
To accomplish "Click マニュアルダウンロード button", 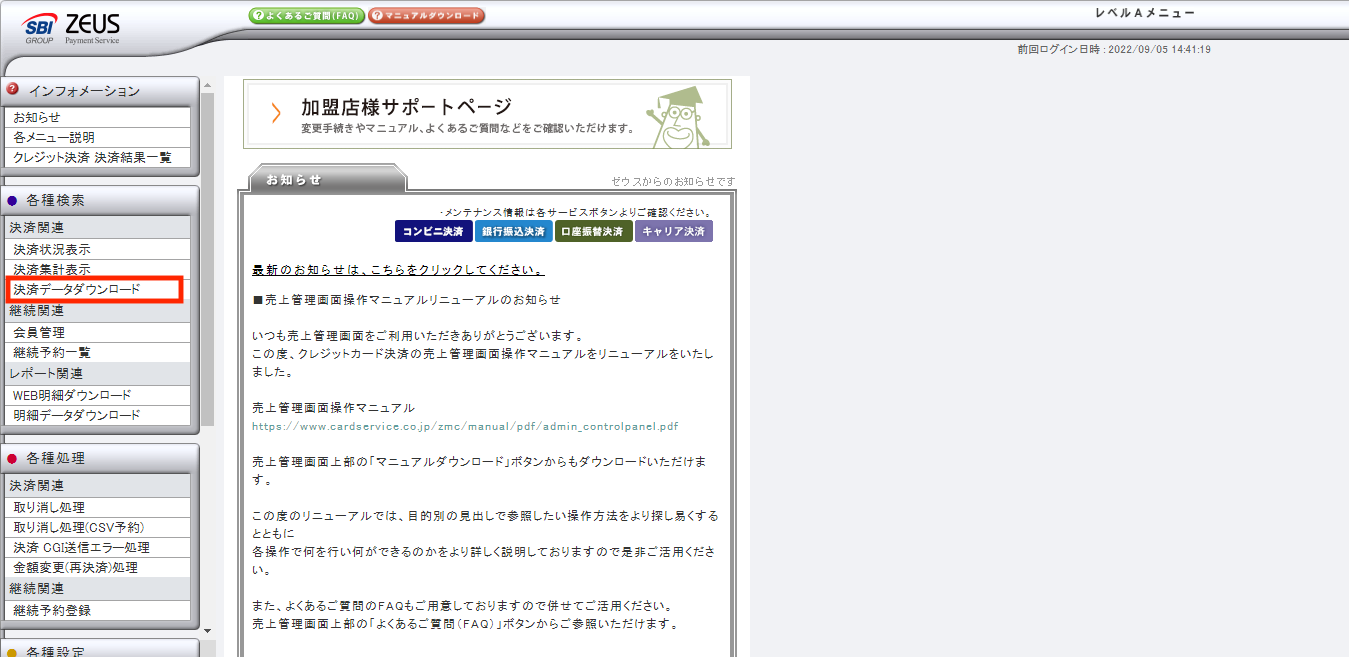I will [427, 16].
